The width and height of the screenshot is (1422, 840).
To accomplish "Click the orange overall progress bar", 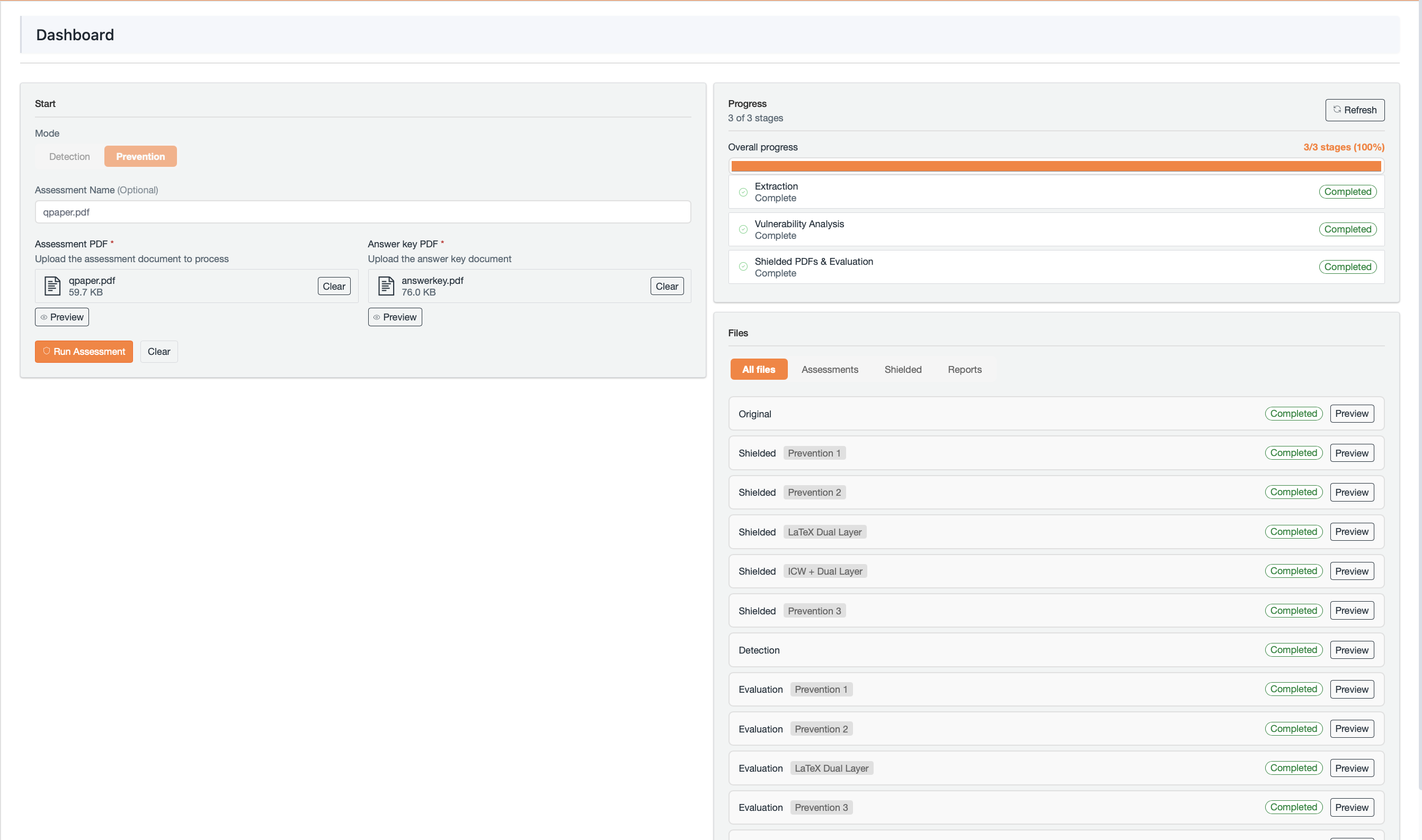I will click(1055, 166).
